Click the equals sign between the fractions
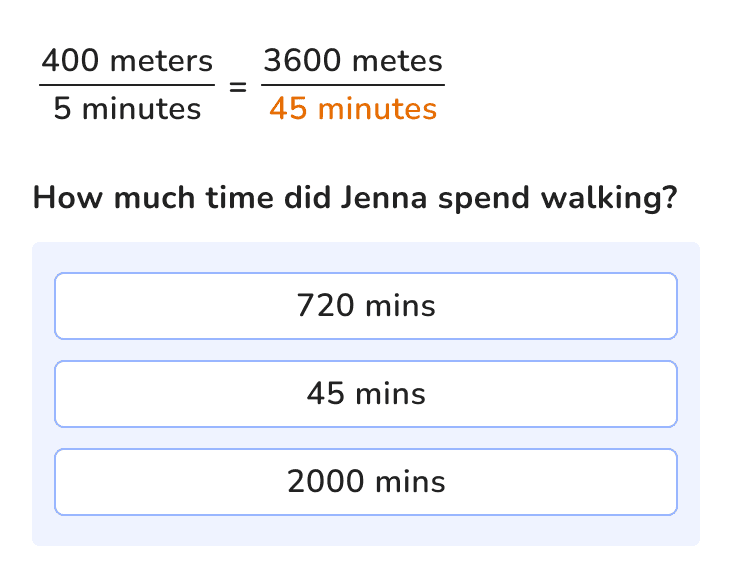 (x=238, y=86)
